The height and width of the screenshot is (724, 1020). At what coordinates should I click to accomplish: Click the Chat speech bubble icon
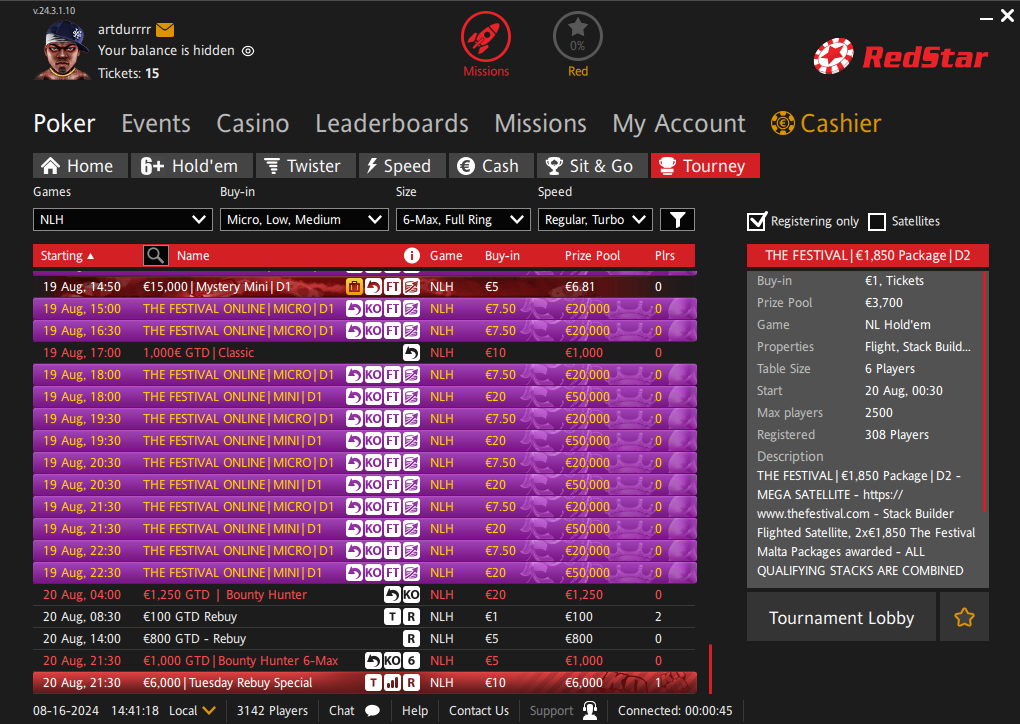coord(372,710)
